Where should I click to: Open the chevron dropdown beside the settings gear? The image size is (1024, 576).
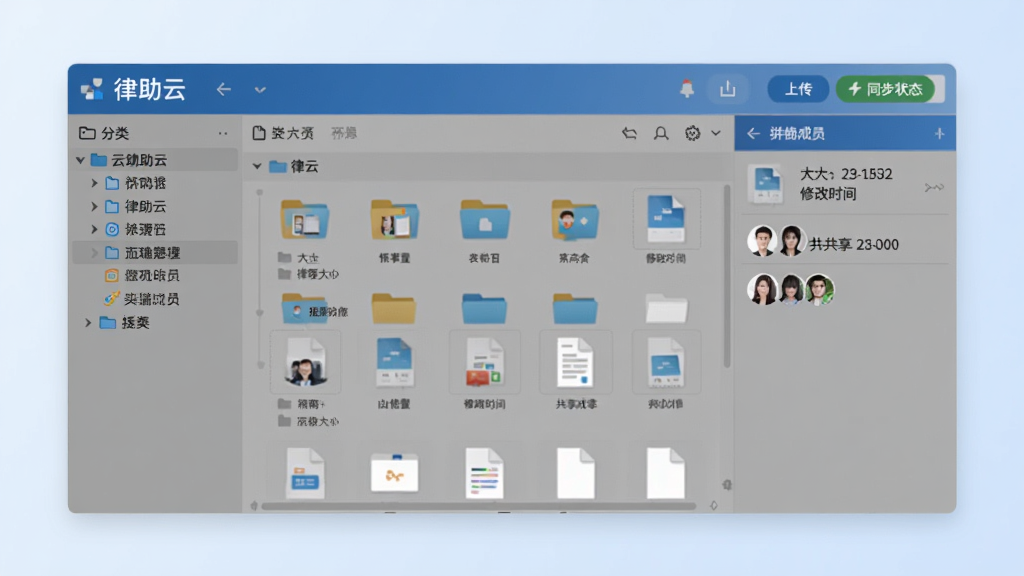click(716, 133)
